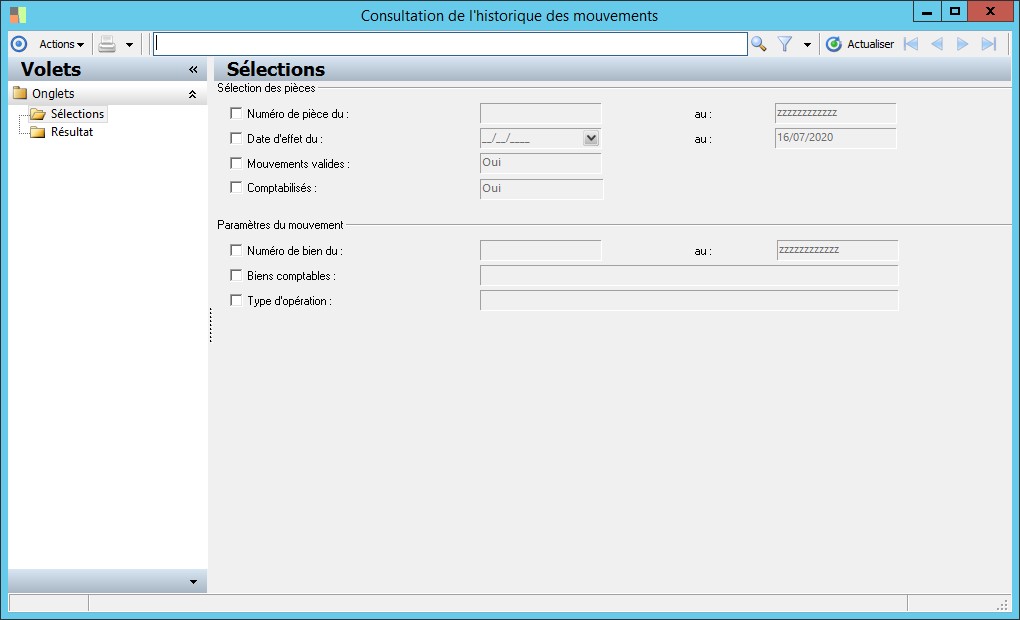This screenshot has width=1020, height=620.
Task: Enable the Mouvements valides checkbox
Action: tap(236, 163)
